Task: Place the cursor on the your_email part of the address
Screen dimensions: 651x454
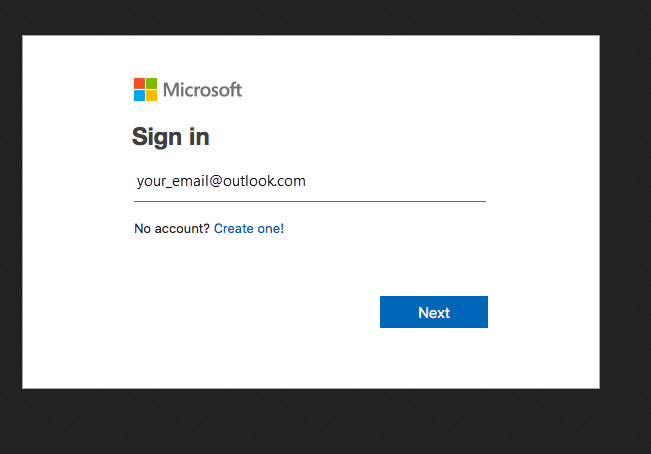Action: [173, 181]
